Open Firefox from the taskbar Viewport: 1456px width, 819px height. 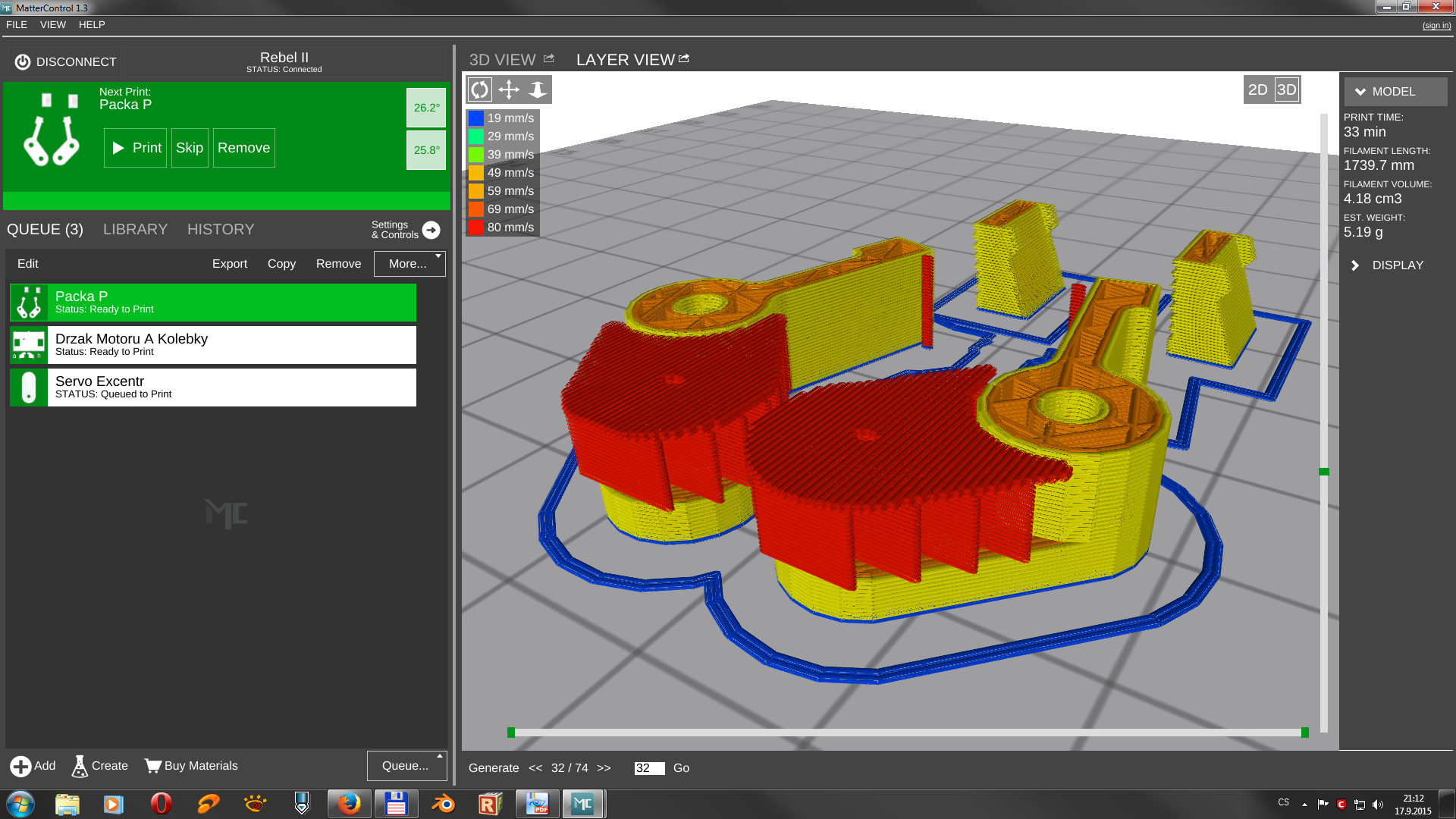[349, 804]
